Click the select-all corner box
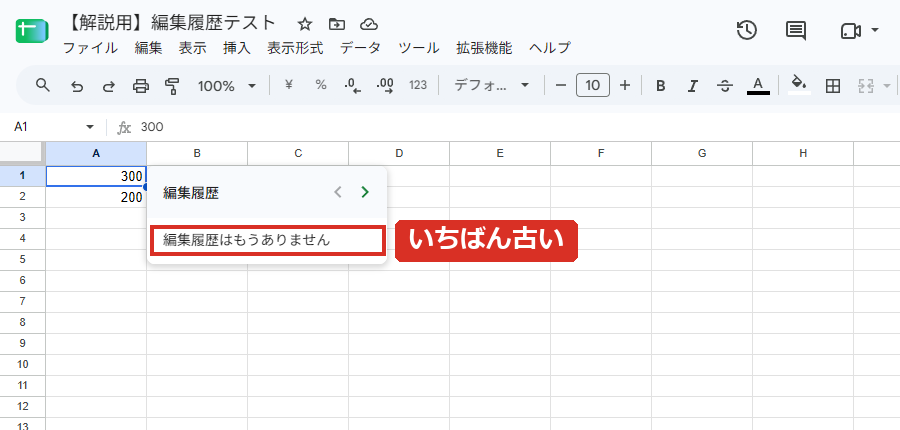The image size is (900, 430). click(22, 153)
